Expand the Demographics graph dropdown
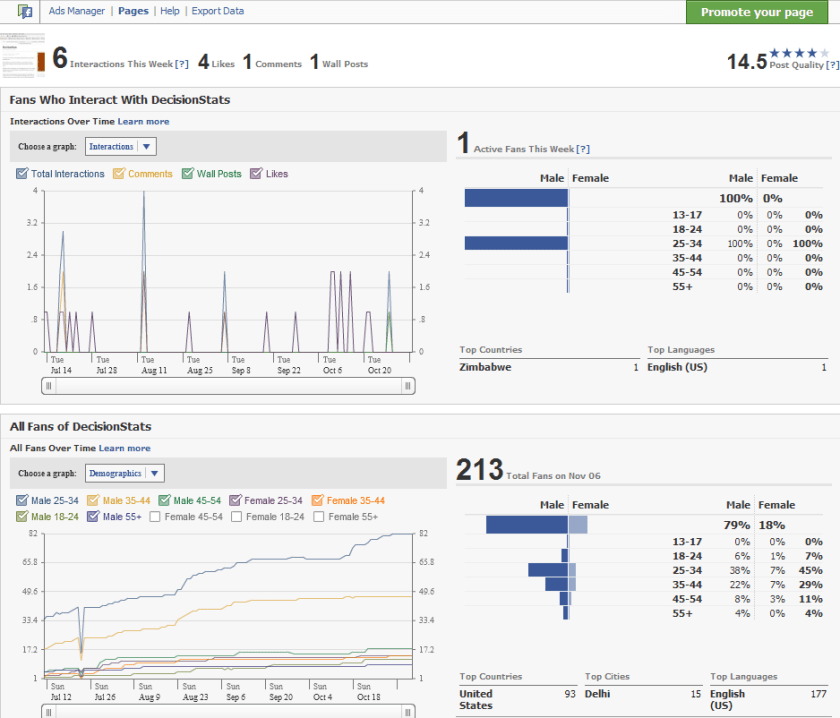This screenshot has height=718, width=840. 124,474
